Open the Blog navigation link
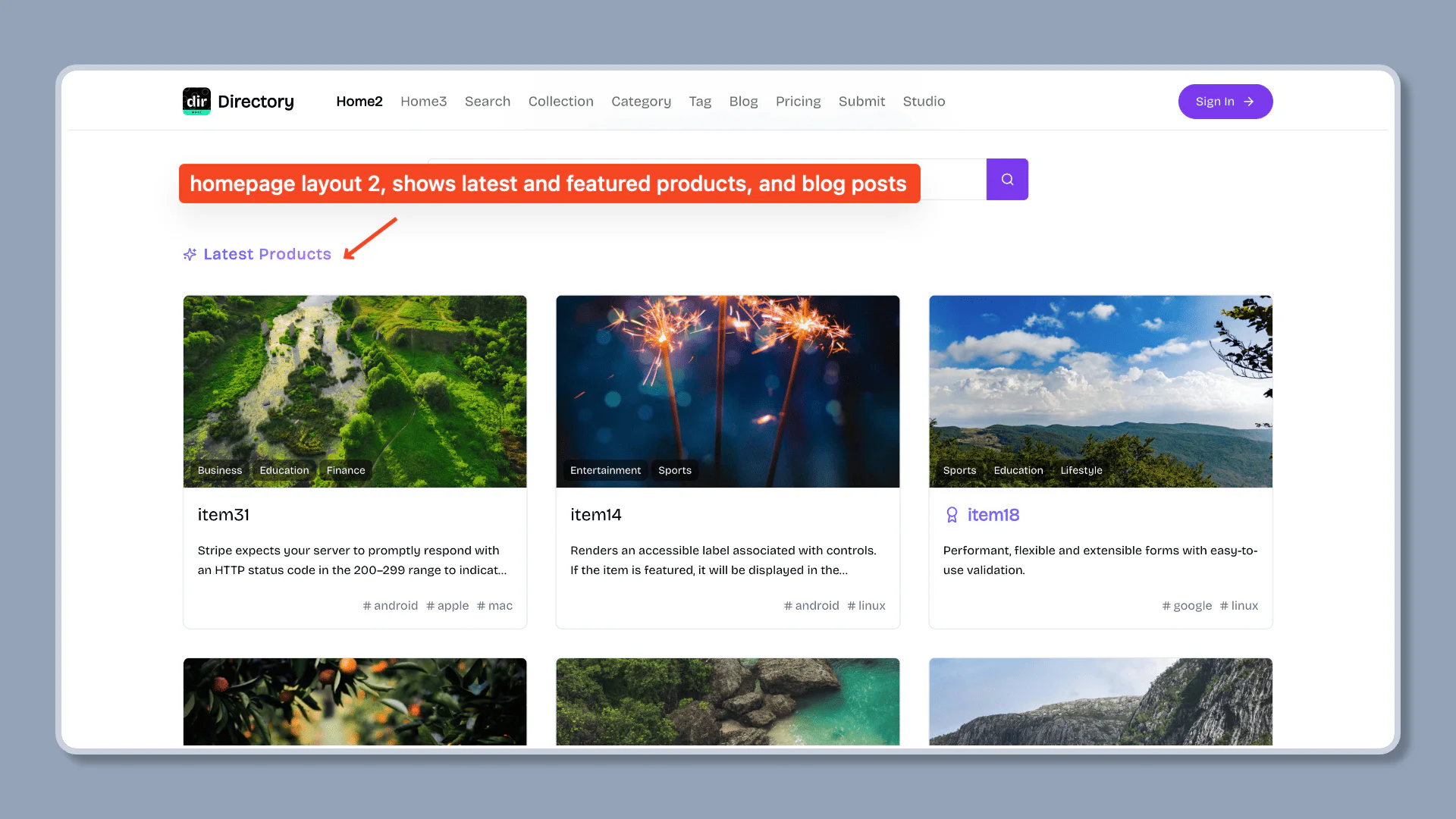 [x=743, y=101]
